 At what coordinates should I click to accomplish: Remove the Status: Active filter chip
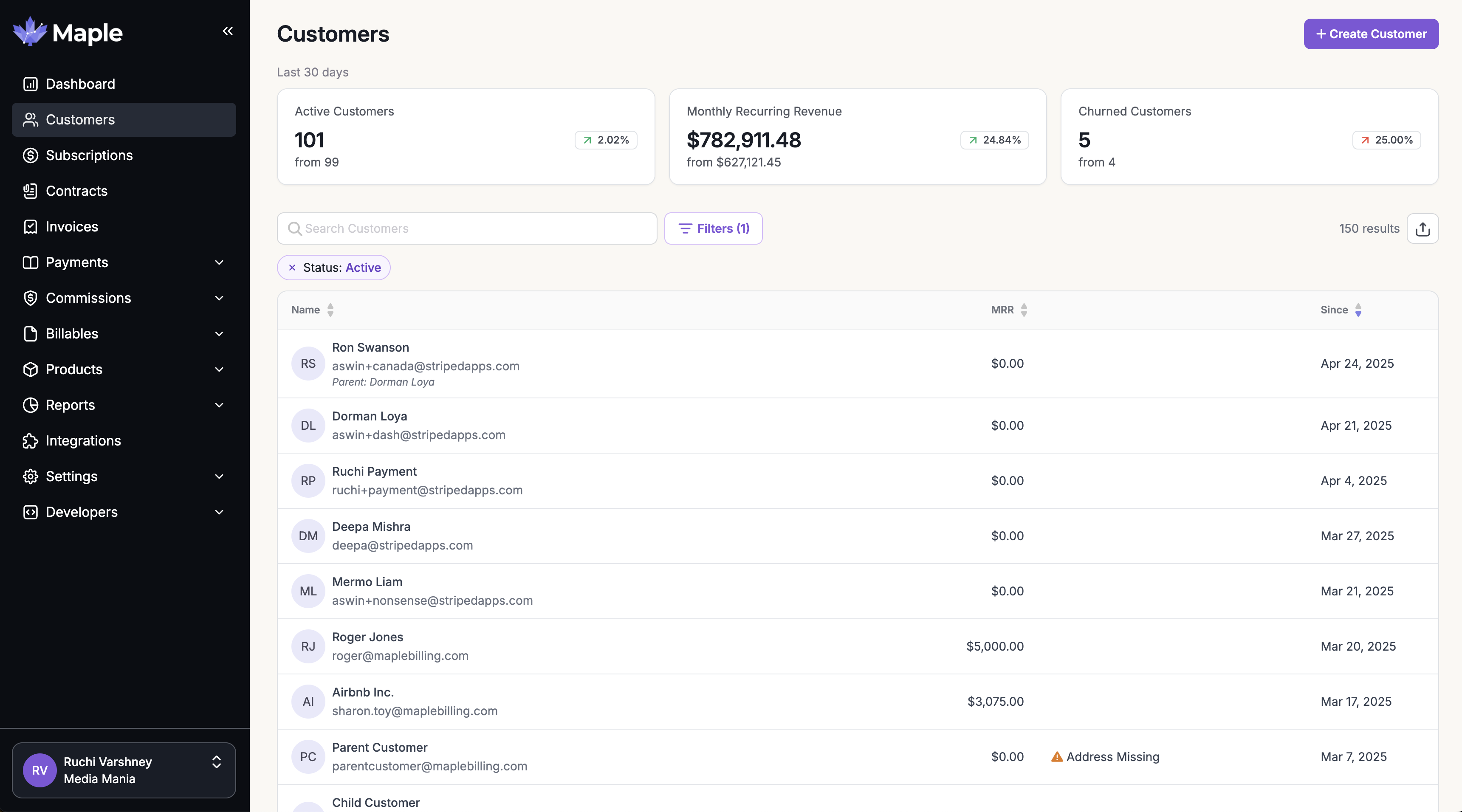tap(292, 268)
